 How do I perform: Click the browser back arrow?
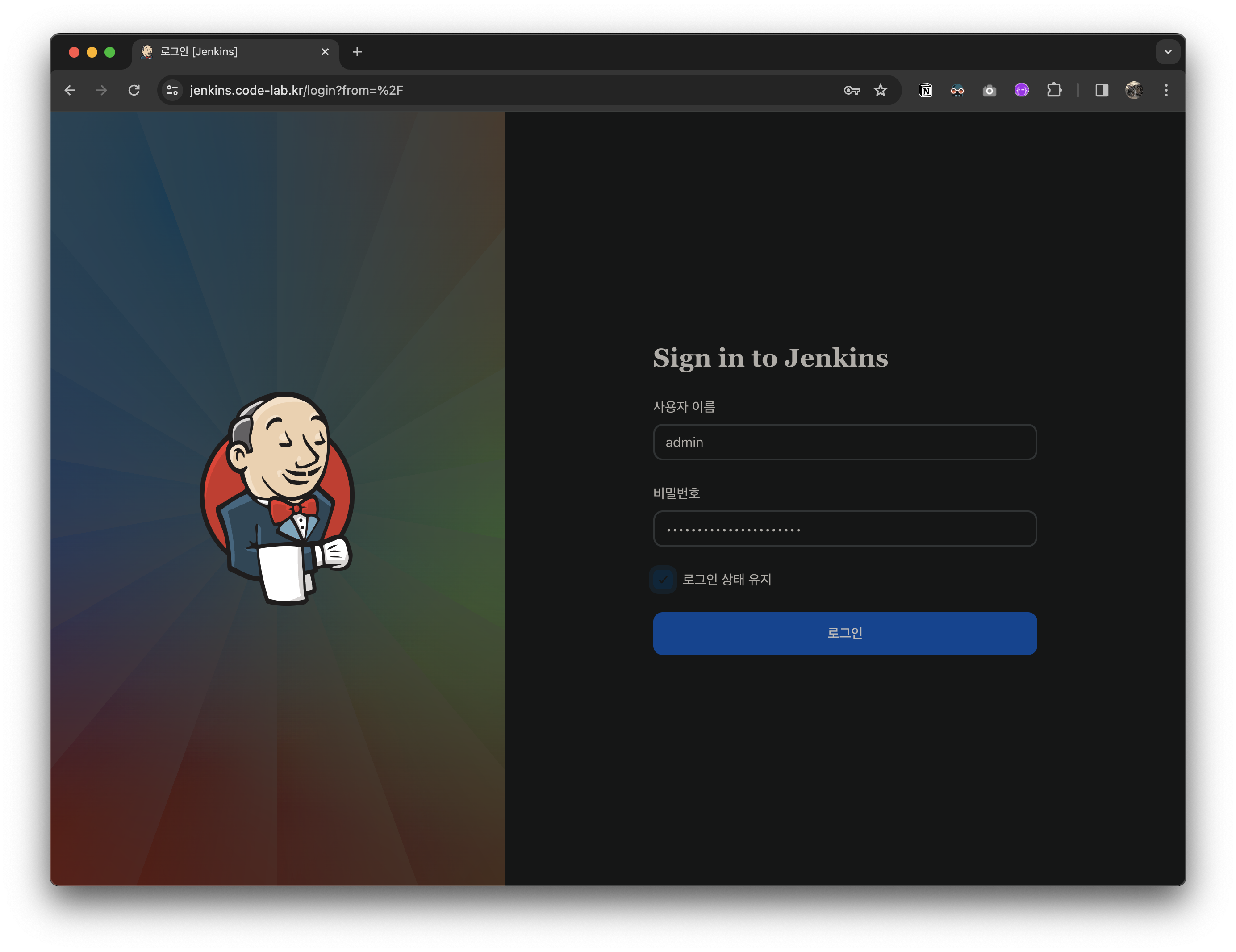(x=70, y=91)
